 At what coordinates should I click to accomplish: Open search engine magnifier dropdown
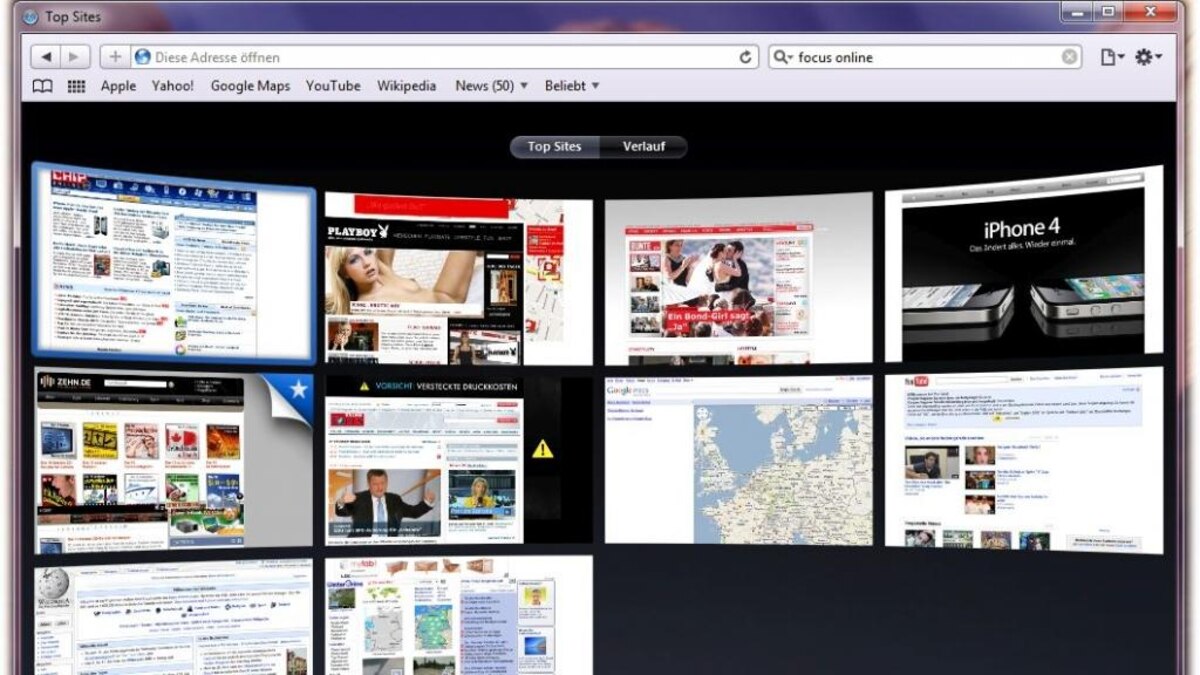[x=783, y=57]
